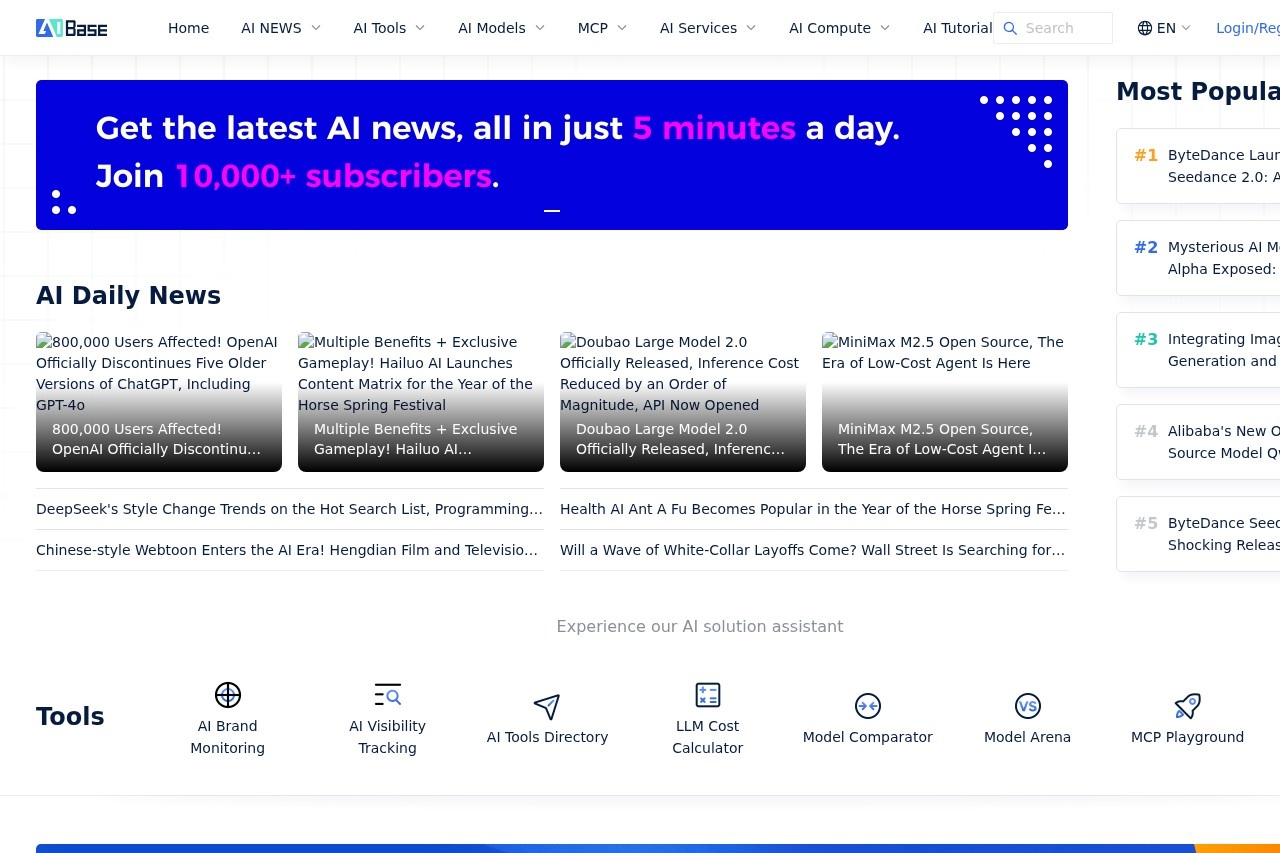This screenshot has height=853, width=1280.
Task: Expand the AI Models menu
Action: [x=501, y=28]
